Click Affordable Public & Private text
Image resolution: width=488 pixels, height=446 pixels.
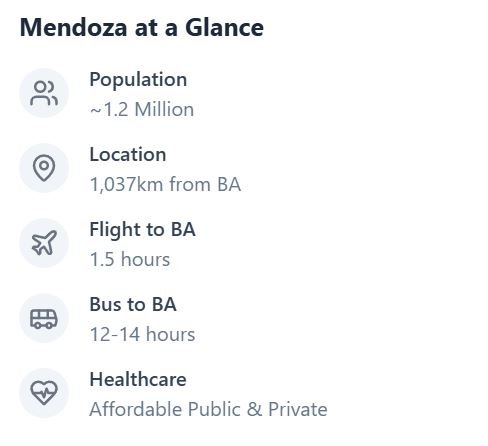(x=208, y=409)
